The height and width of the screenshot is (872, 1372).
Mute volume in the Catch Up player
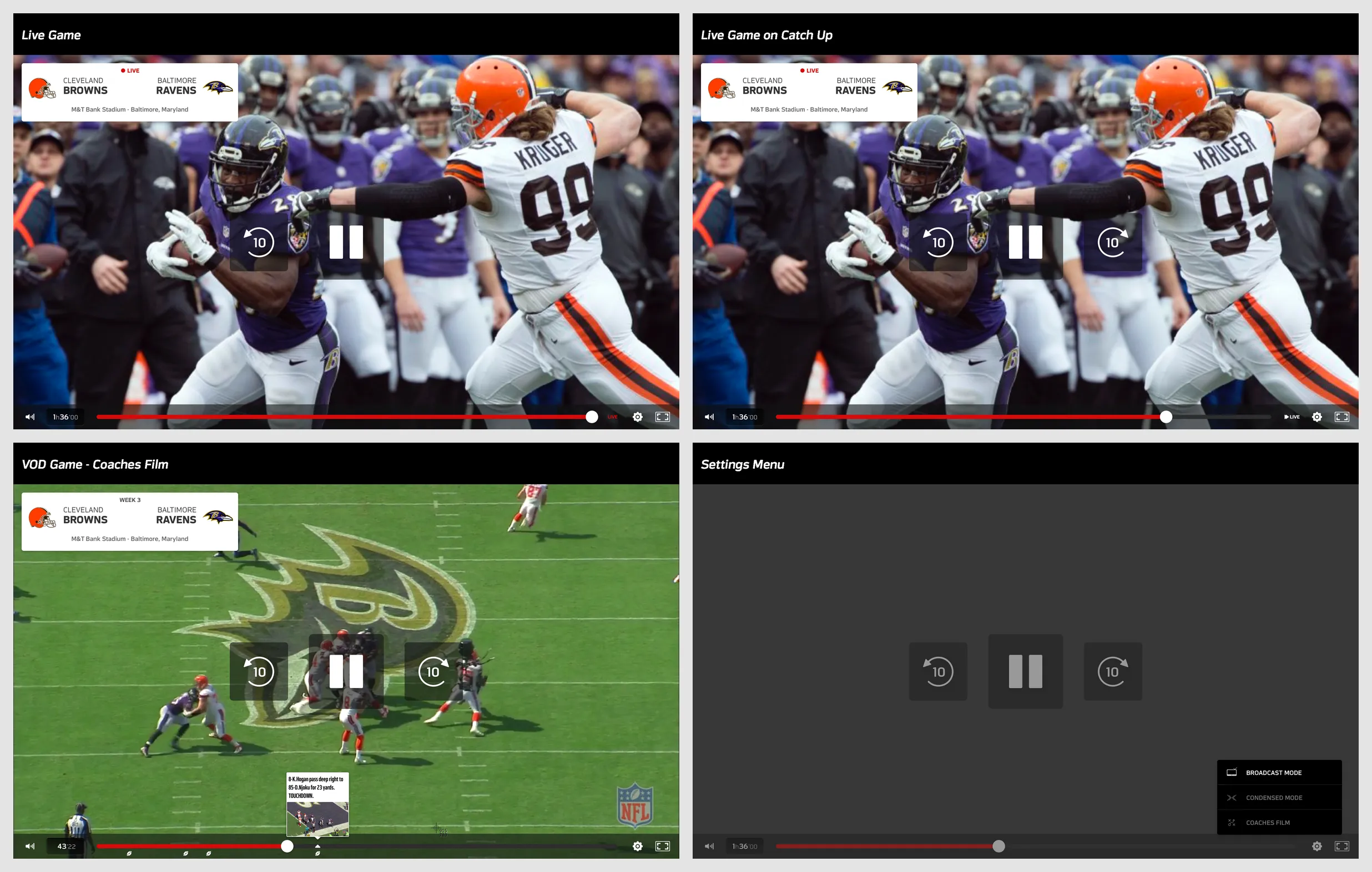[x=709, y=417]
